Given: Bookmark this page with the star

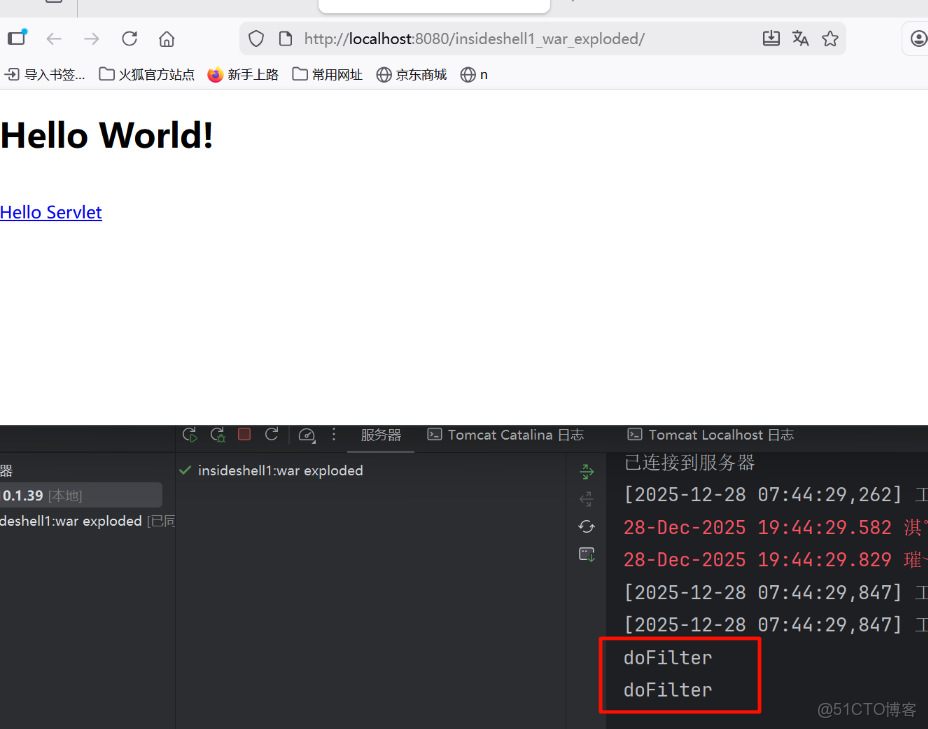Looking at the screenshot, I should click(830, 38).
